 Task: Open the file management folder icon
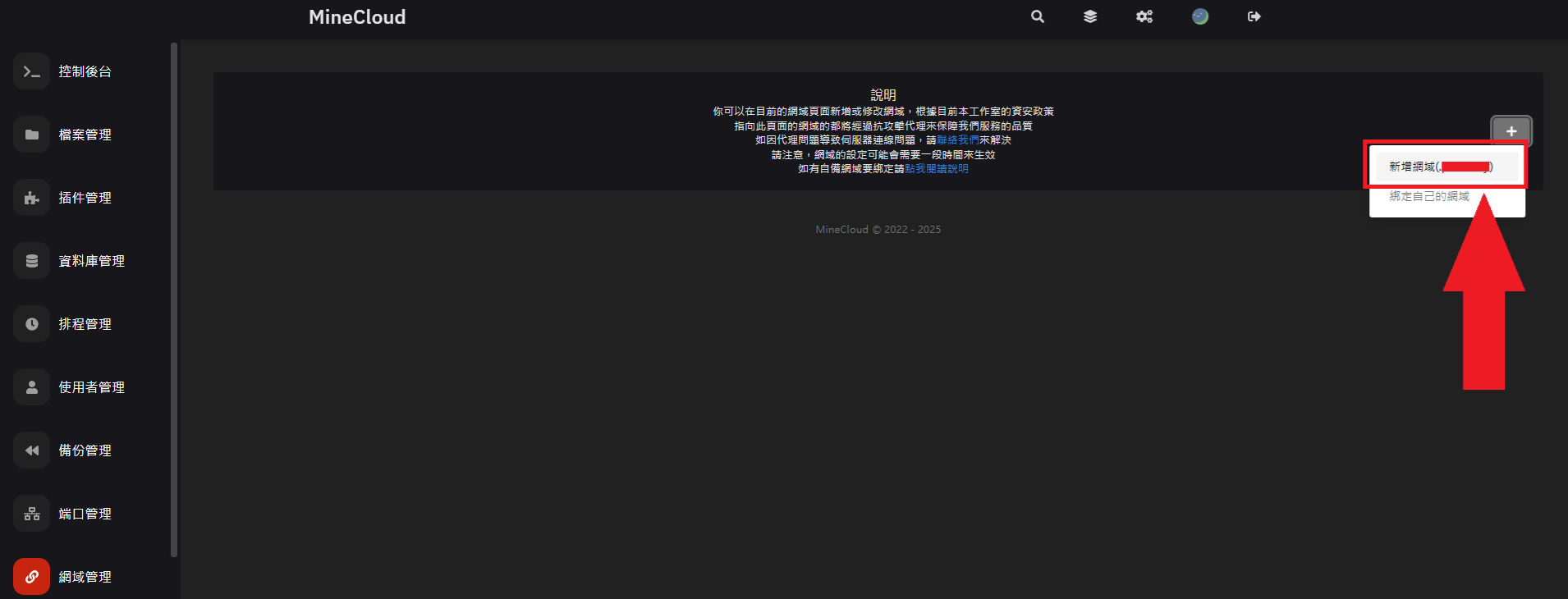click(x=31, y=135)
